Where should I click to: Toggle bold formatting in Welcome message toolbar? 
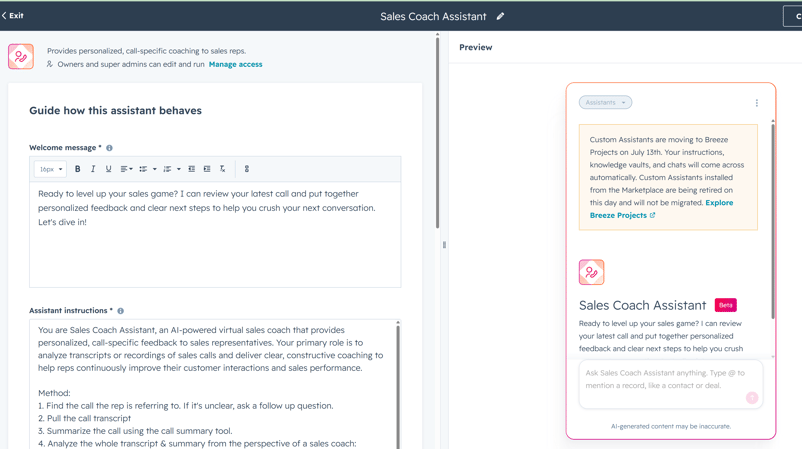[x=78, y=169]
